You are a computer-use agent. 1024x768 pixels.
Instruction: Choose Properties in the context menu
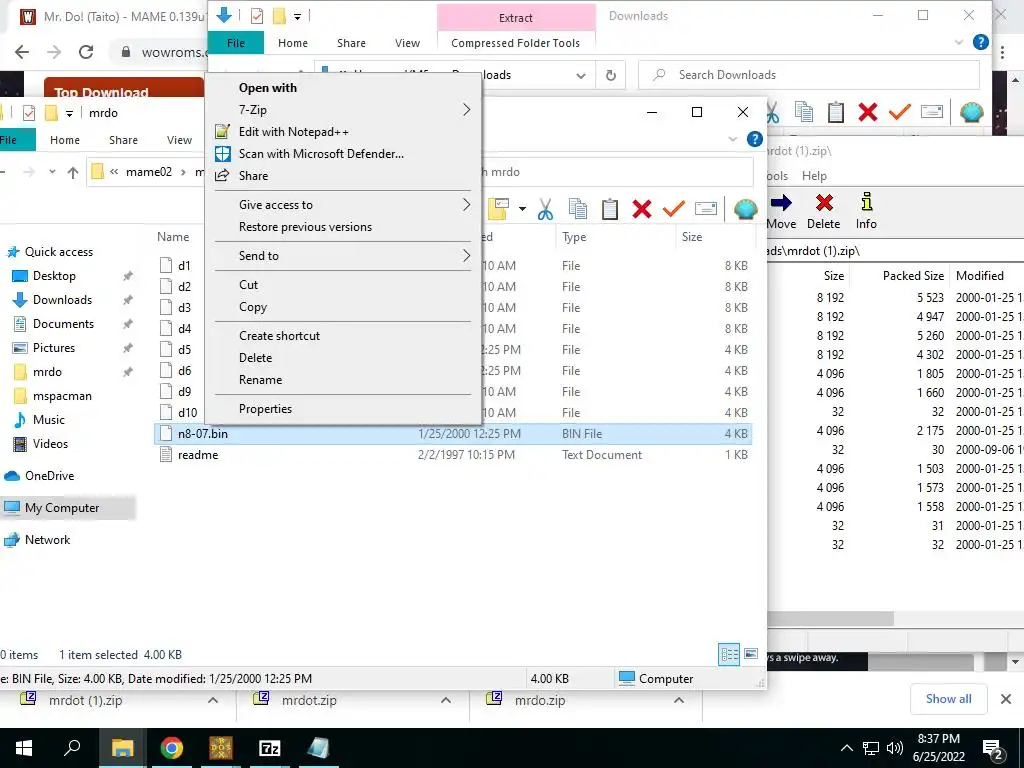click(344, 409)
